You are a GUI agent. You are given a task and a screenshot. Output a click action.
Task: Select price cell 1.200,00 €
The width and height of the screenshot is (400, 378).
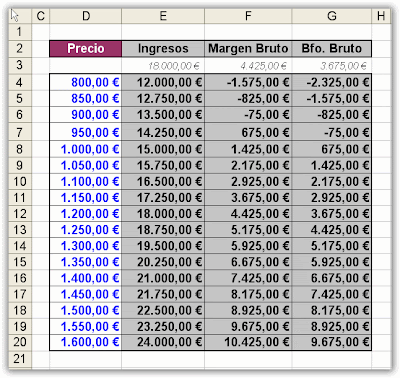86,214
